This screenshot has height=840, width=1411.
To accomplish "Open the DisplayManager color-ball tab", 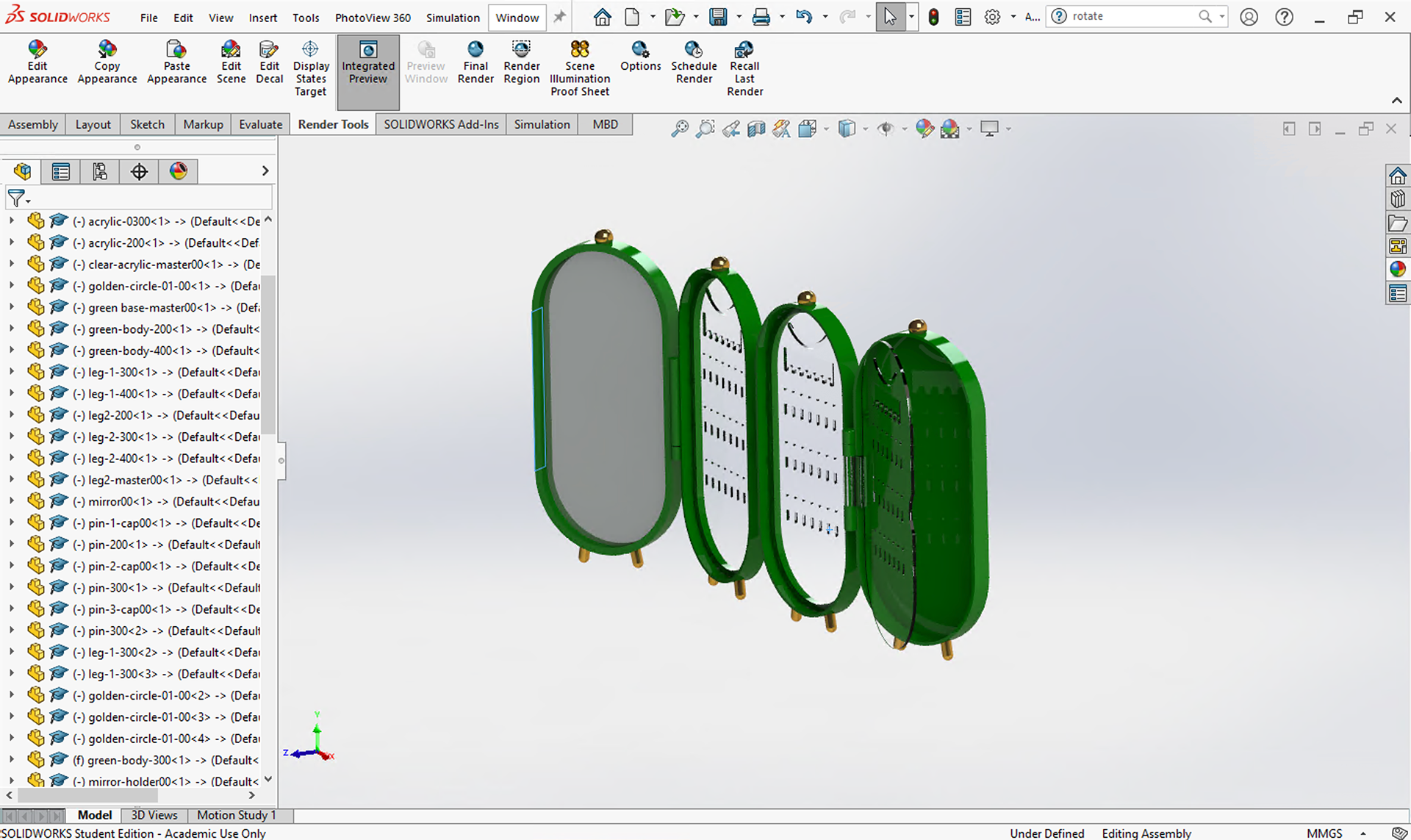I will [179, 171].
